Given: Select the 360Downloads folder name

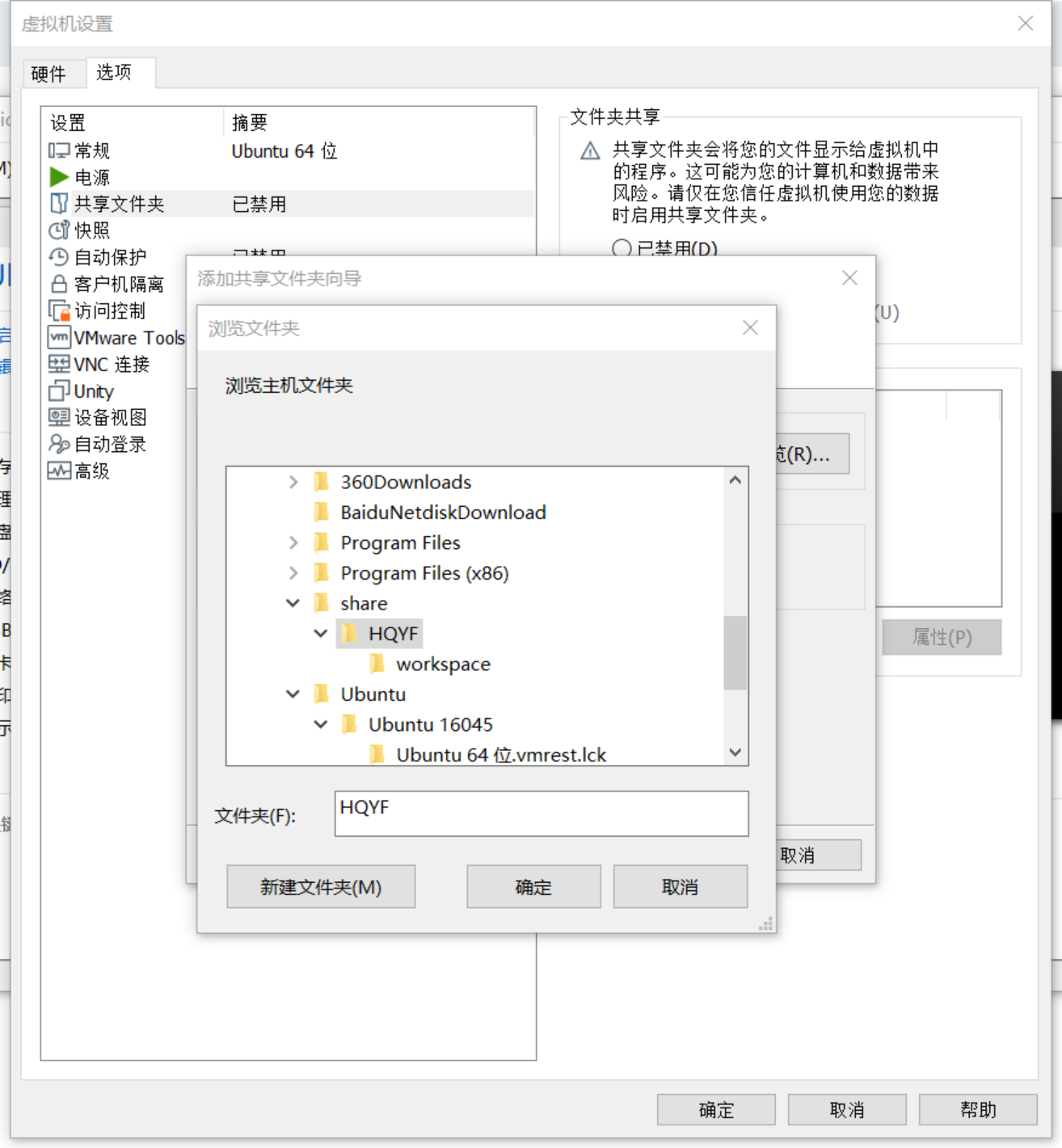Looking at the screenshot, I should pyautogui.click(x=406, y=482).
